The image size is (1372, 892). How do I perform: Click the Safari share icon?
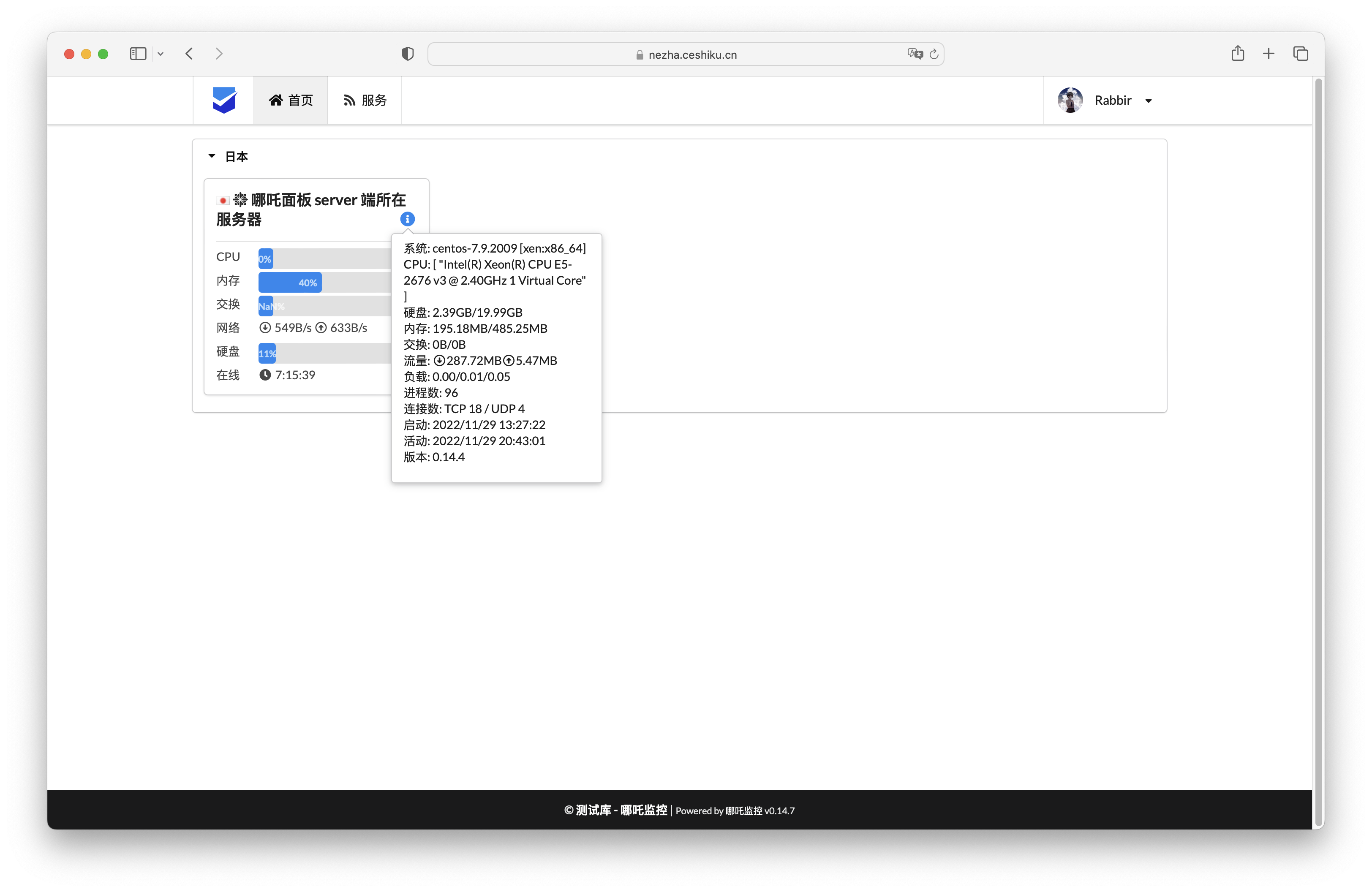click(x=1238, y=53)
